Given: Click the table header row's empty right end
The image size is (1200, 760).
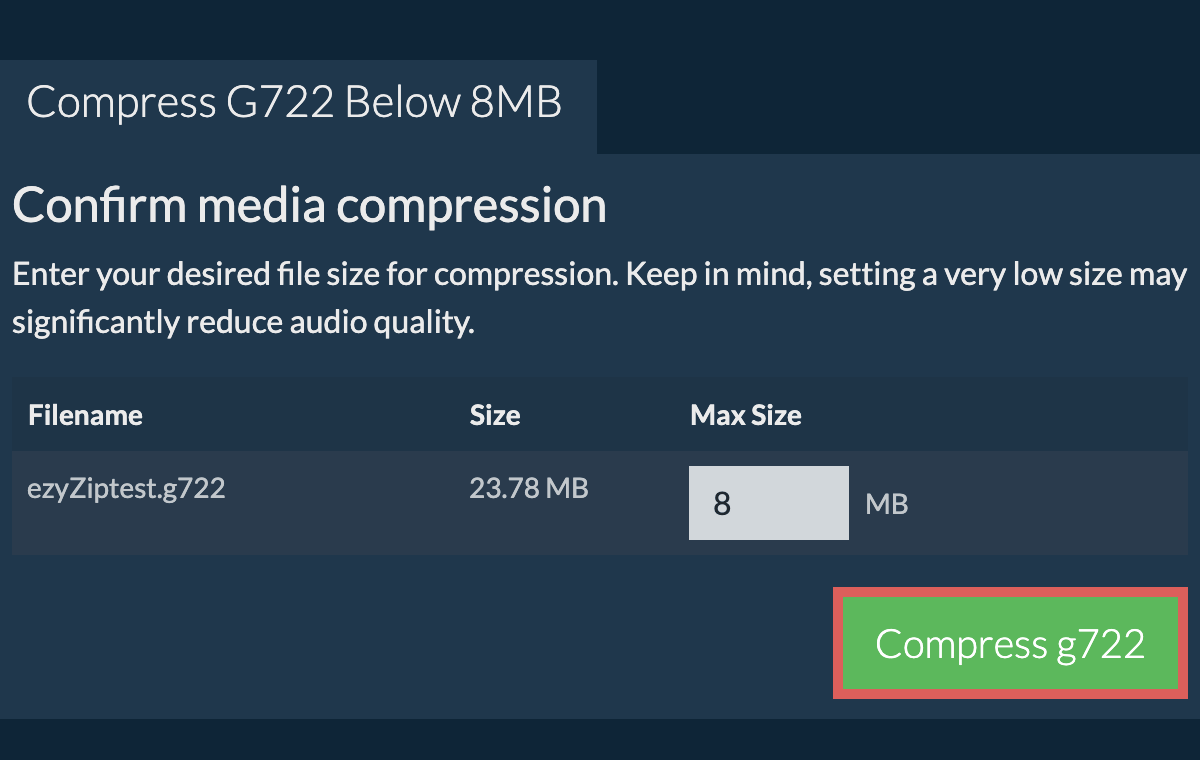Looking at the screenshot, I should tap(1050, 415).
